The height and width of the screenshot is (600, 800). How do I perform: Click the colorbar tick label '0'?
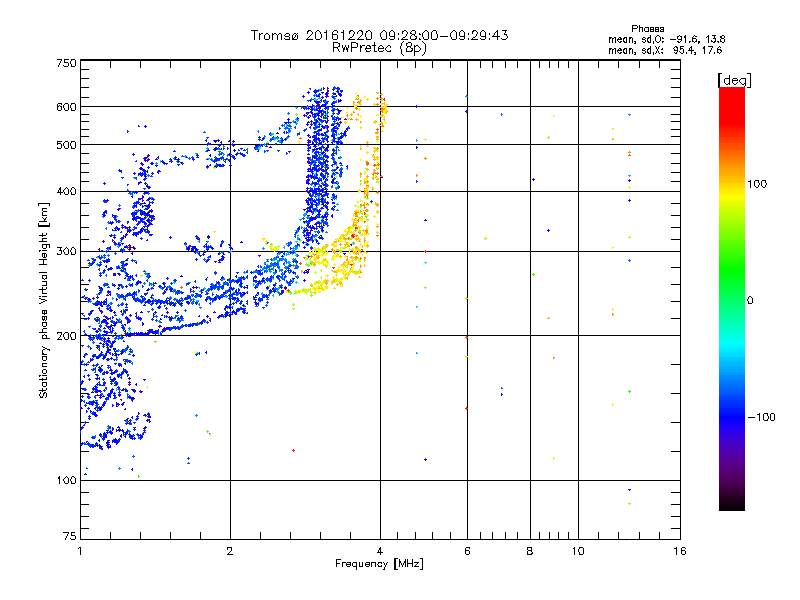click(x=750, y=300)
